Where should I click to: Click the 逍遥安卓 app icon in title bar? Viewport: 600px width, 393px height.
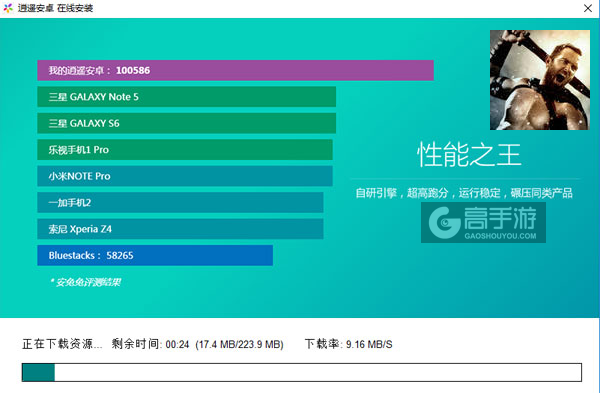(8, 8)
